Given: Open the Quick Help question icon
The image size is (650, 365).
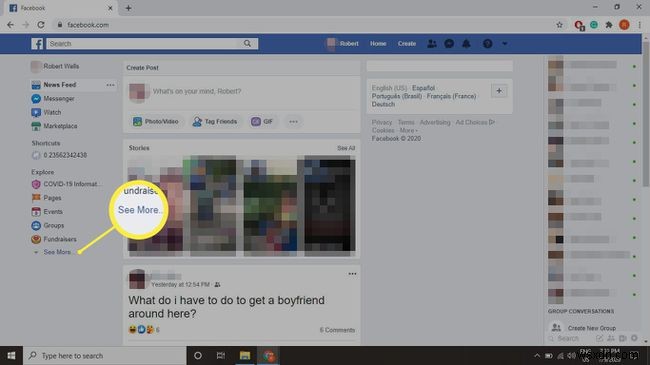Looking at the screenshot, I should [x=488, y=44].
